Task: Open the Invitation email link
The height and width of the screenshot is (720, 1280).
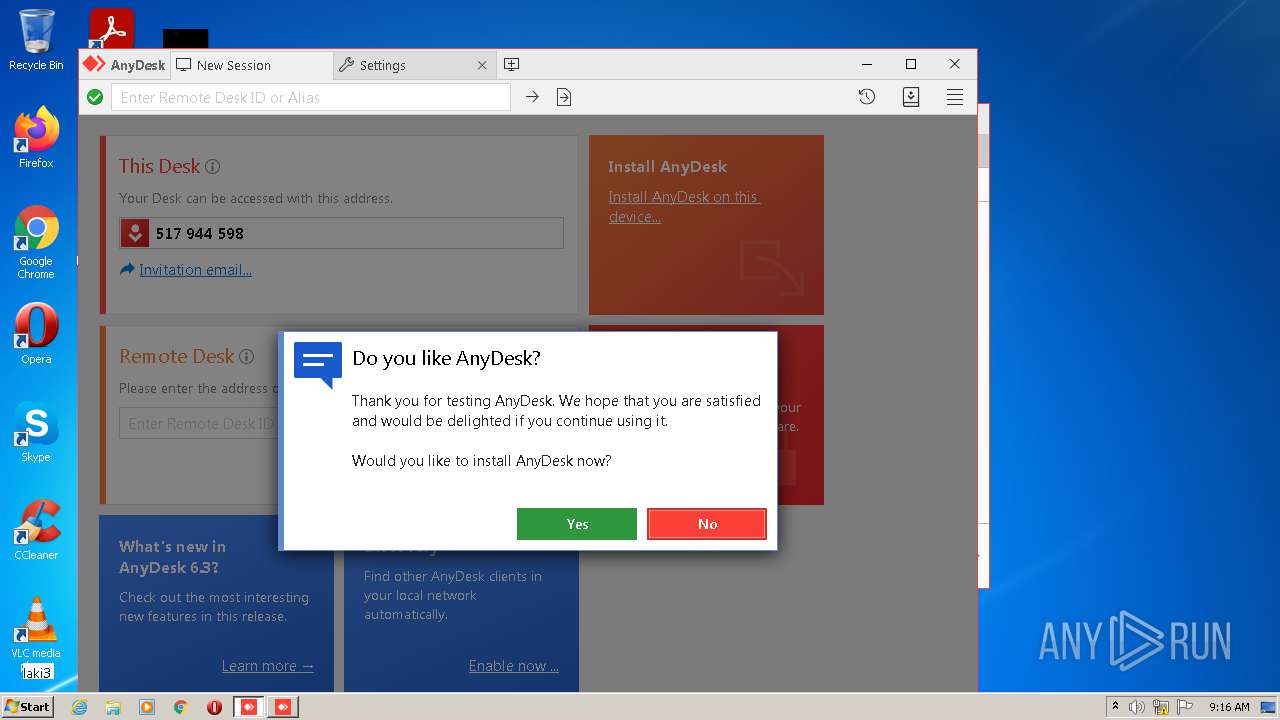Action: click(x=195, y=270)
